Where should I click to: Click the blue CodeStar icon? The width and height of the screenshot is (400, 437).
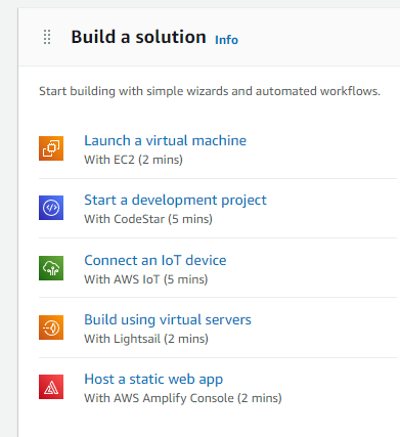tap(51, 208)
